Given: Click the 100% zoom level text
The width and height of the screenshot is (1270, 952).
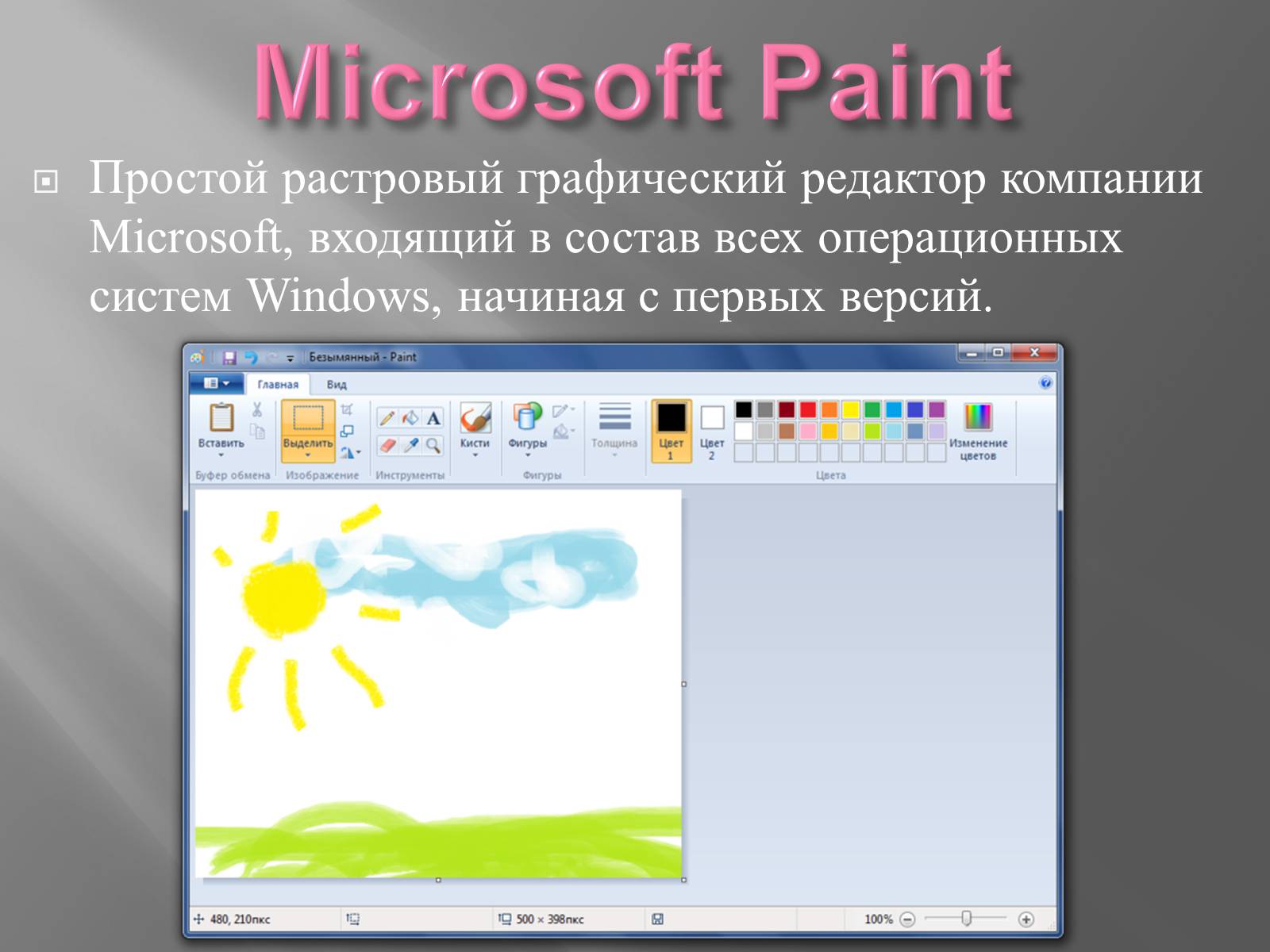Looking at the screenshot, I should [x=879, y=919].
